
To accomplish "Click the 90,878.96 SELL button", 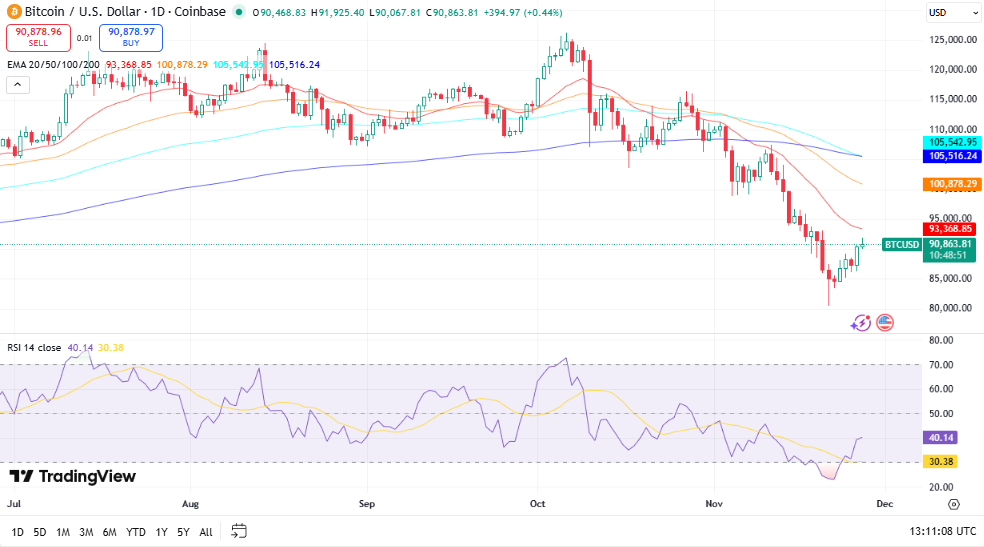I will tap(38, 38).
